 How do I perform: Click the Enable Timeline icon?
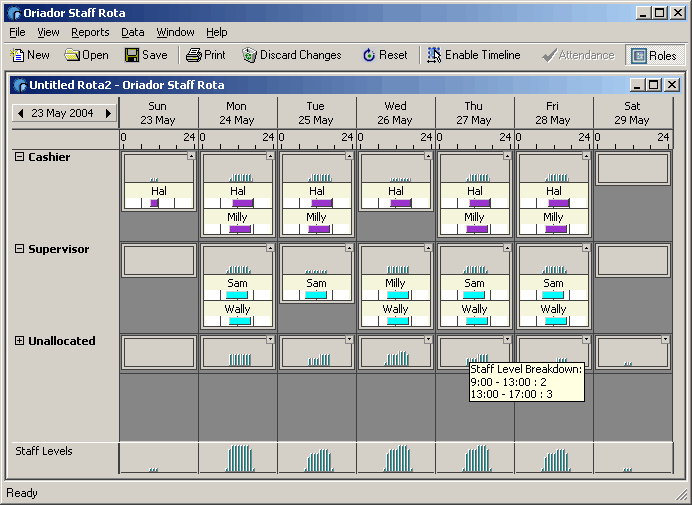tap(434, 55)
